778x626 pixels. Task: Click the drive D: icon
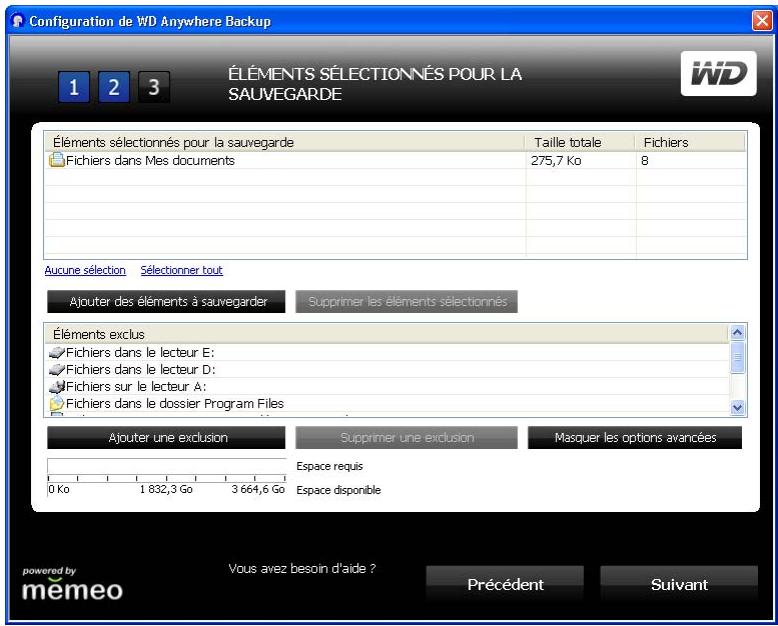(x=57, y=370)
